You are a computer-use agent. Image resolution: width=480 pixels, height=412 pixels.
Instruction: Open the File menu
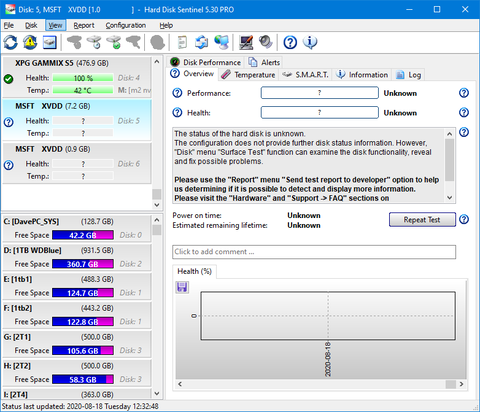[9, 25]
